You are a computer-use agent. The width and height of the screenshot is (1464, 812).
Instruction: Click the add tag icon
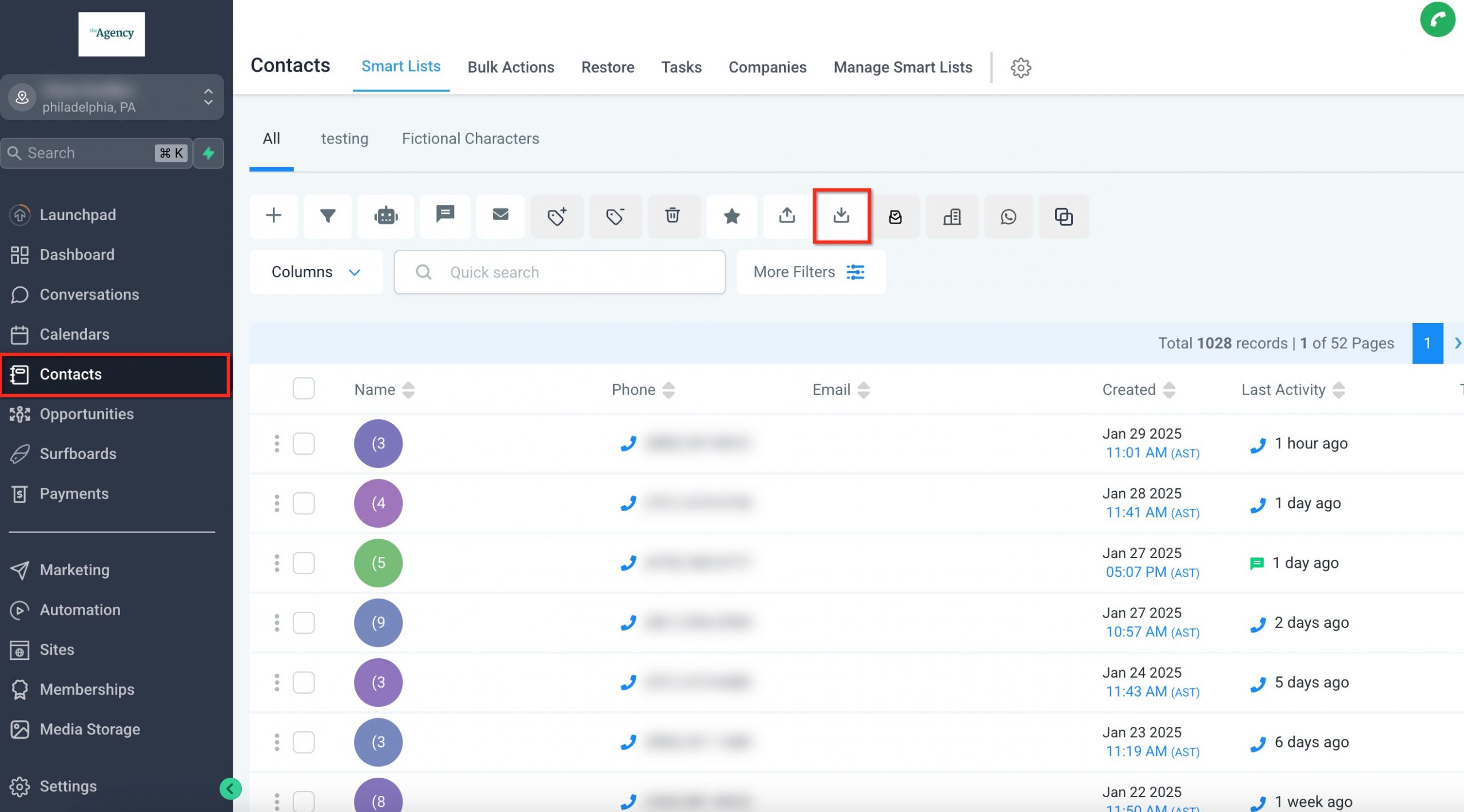point(557,216)
